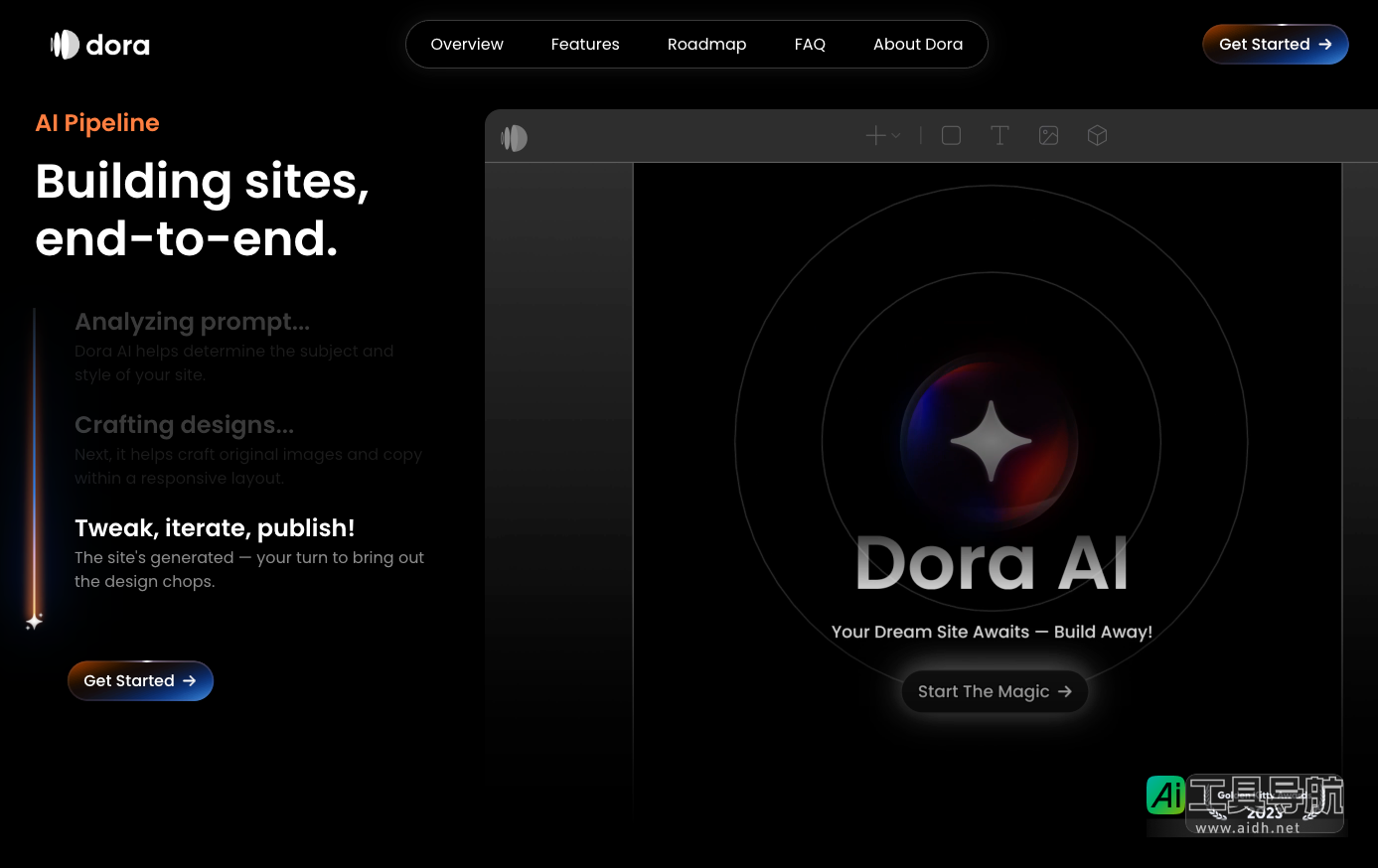
Task: Click the Start The Magic button
Action: click(995, 691)
